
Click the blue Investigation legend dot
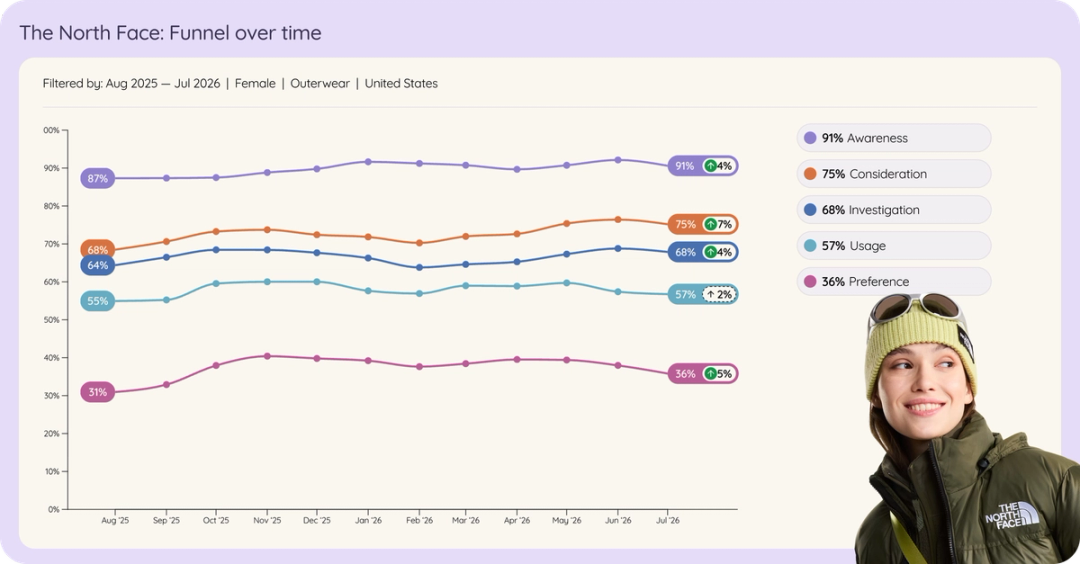coord(810,209)
